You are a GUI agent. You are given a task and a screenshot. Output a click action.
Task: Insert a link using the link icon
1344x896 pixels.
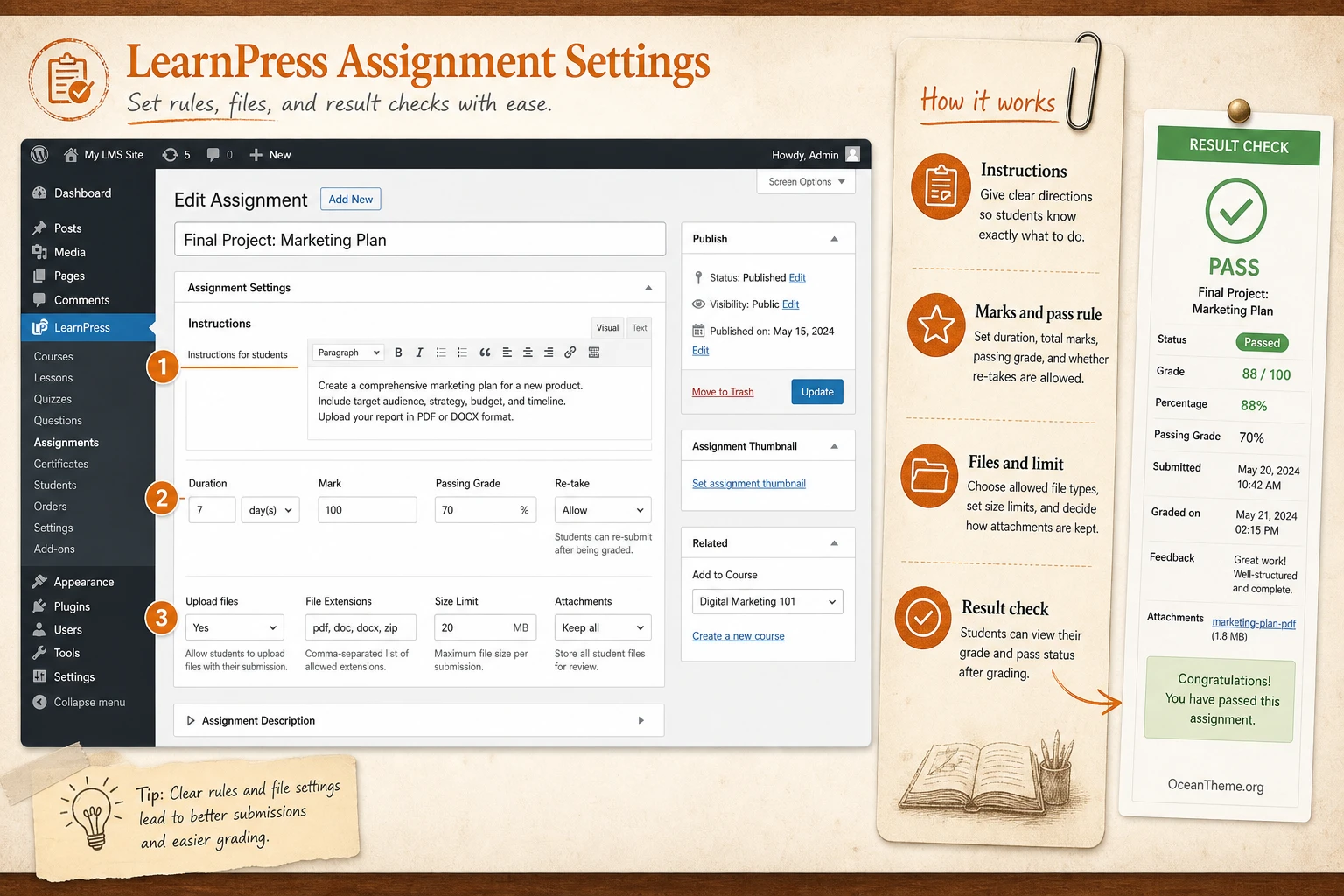(x=570, y=353)
